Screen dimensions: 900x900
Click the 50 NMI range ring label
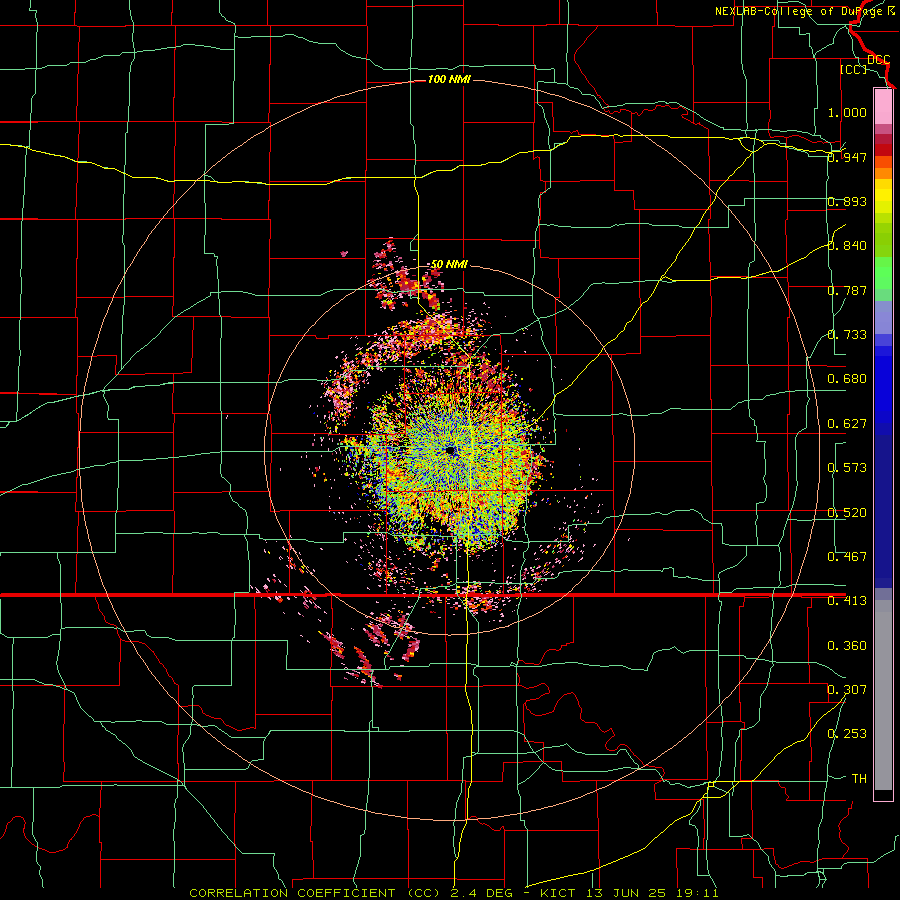[449, 264]
